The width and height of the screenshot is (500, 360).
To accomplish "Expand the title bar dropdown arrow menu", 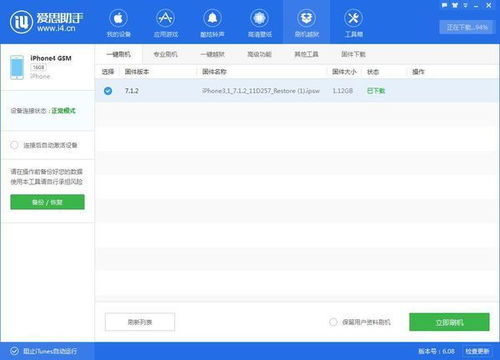I will (x=465, y=5).
